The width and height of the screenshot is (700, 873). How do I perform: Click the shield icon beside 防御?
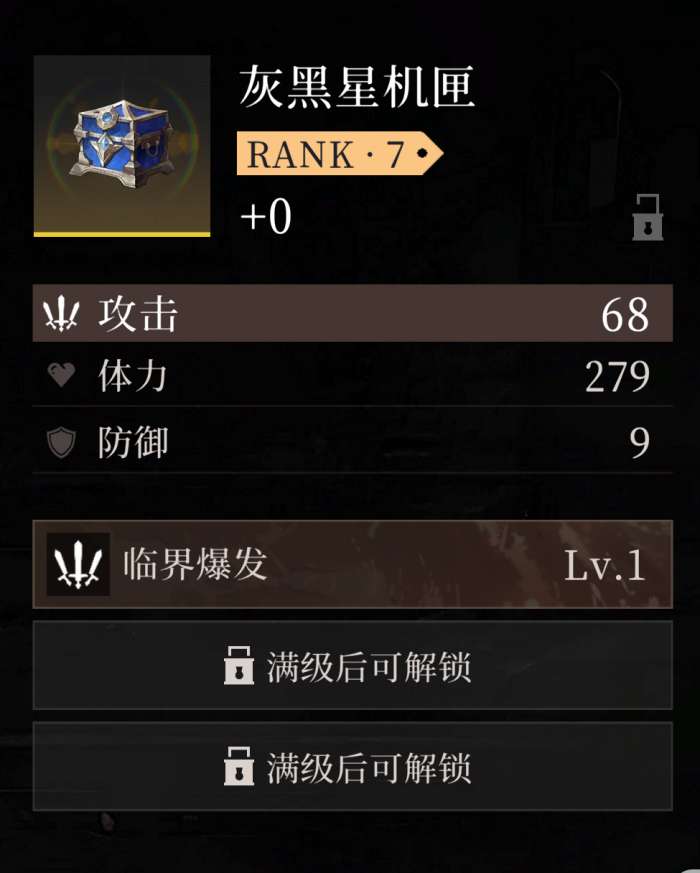click(61, 443)
